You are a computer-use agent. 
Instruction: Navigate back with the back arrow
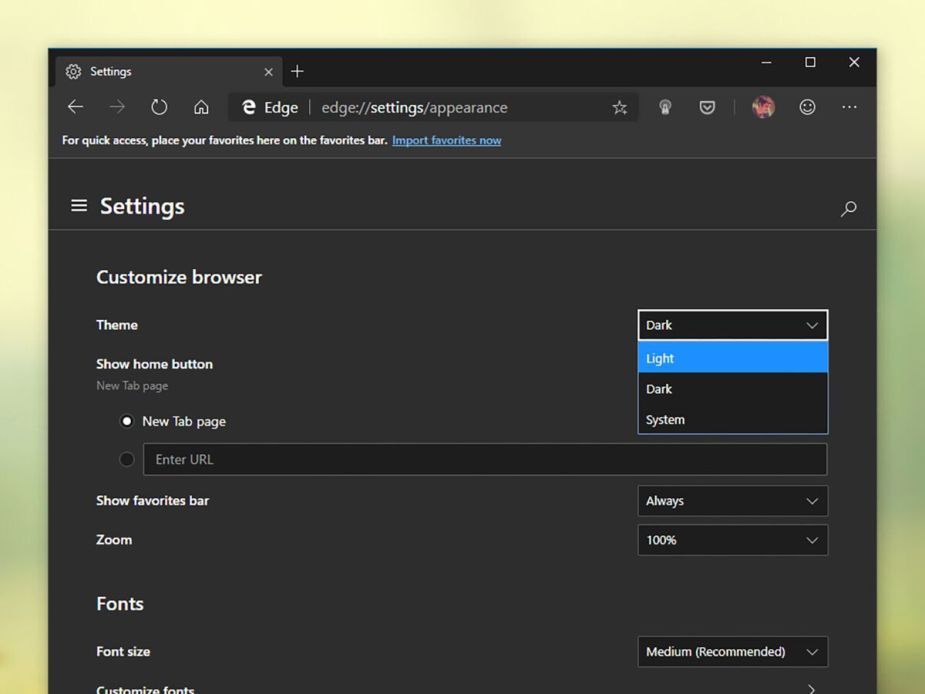pyautogui.click(x=75, y=107)
